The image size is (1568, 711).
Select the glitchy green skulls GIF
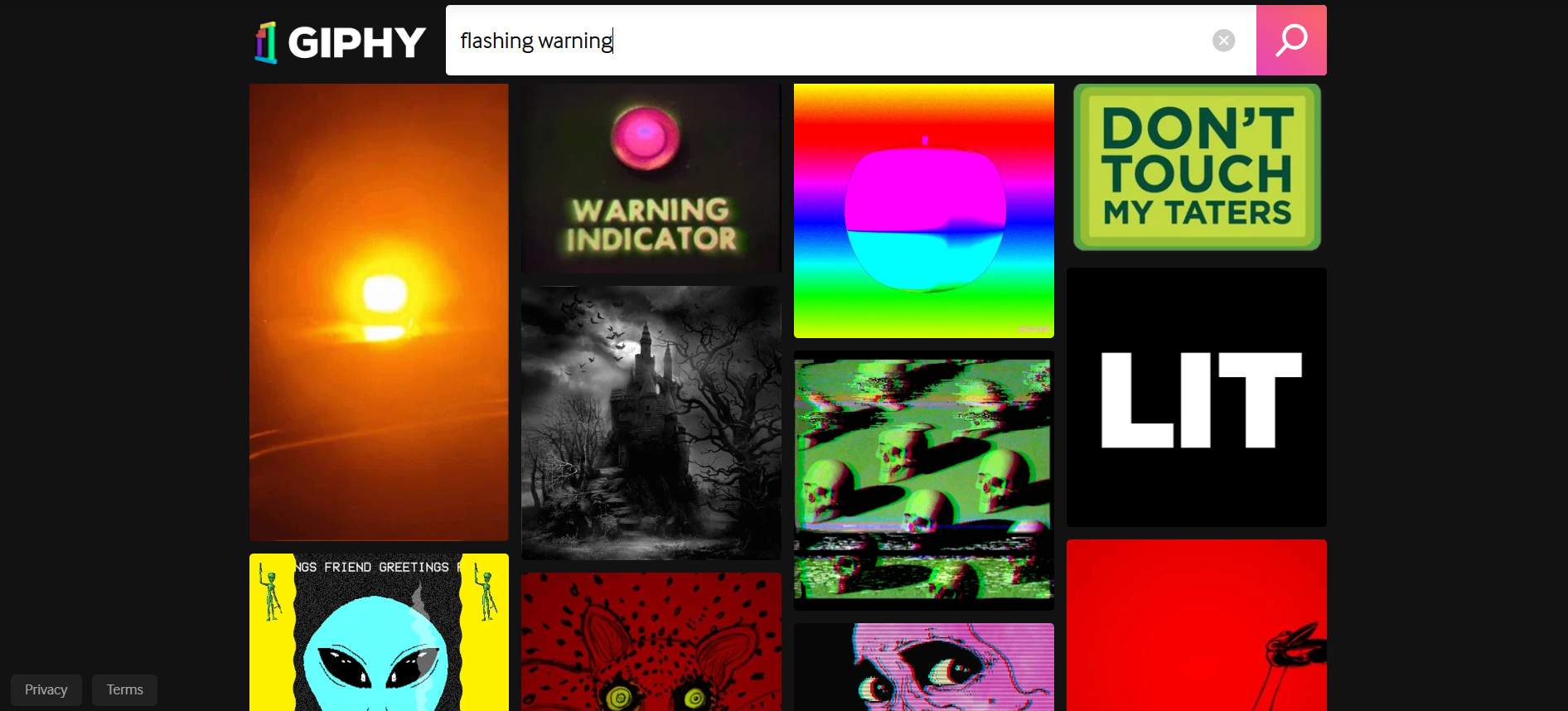[x=924, y=481]
